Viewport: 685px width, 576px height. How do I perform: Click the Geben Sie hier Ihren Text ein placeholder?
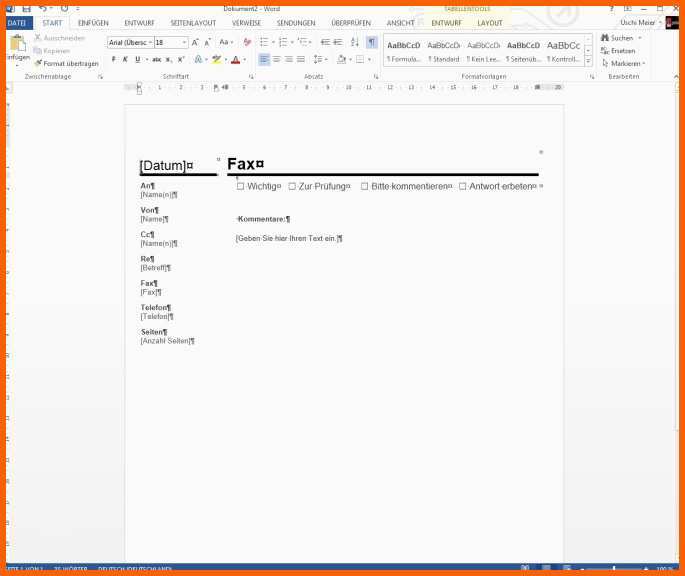click(x=289, y=239)
